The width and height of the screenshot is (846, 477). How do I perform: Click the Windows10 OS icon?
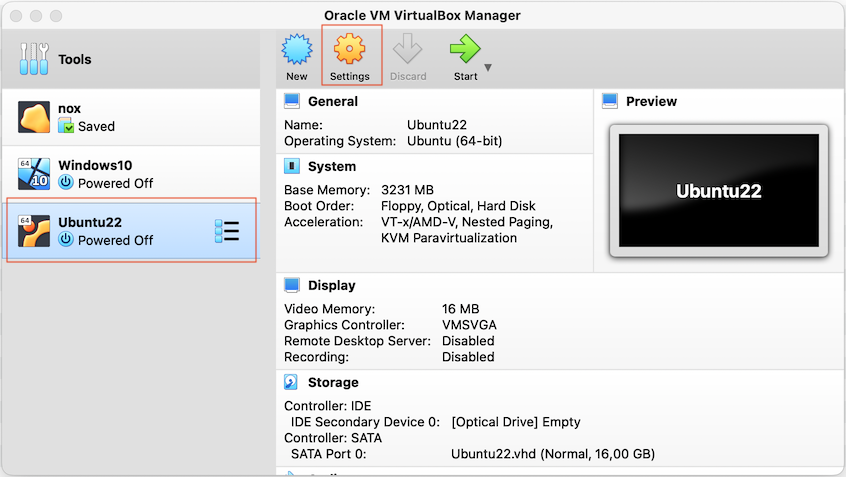pos(34,174)
